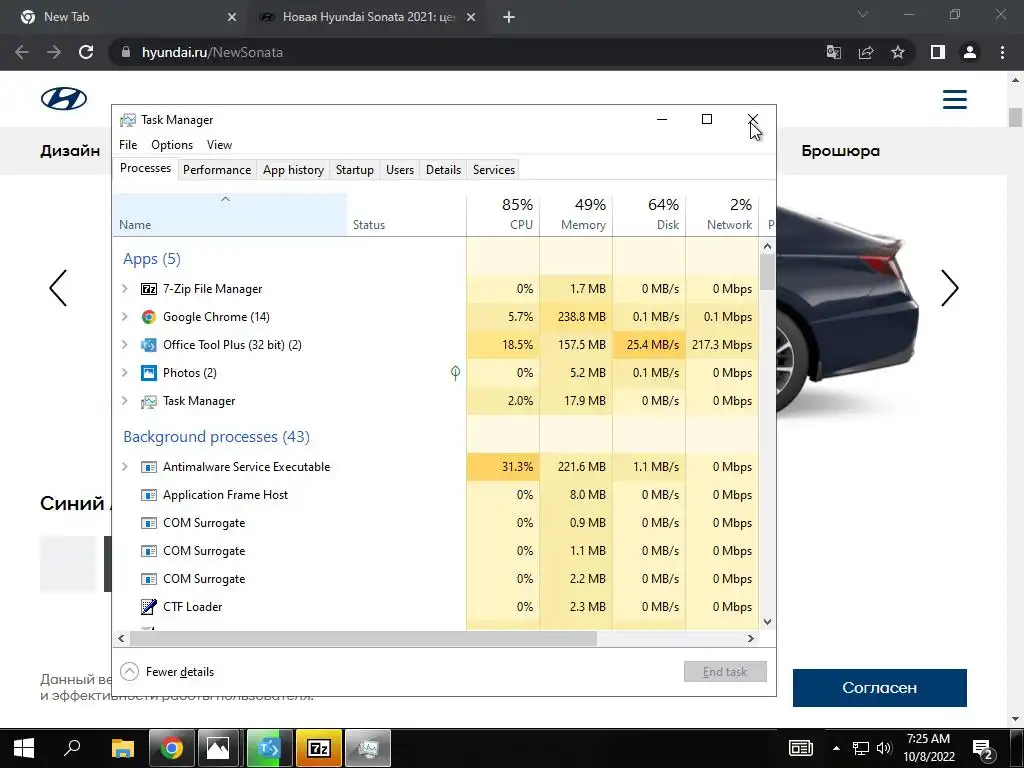Open the View menu in Task Manager
The image size is (1024, 768).
pos(219,145)
